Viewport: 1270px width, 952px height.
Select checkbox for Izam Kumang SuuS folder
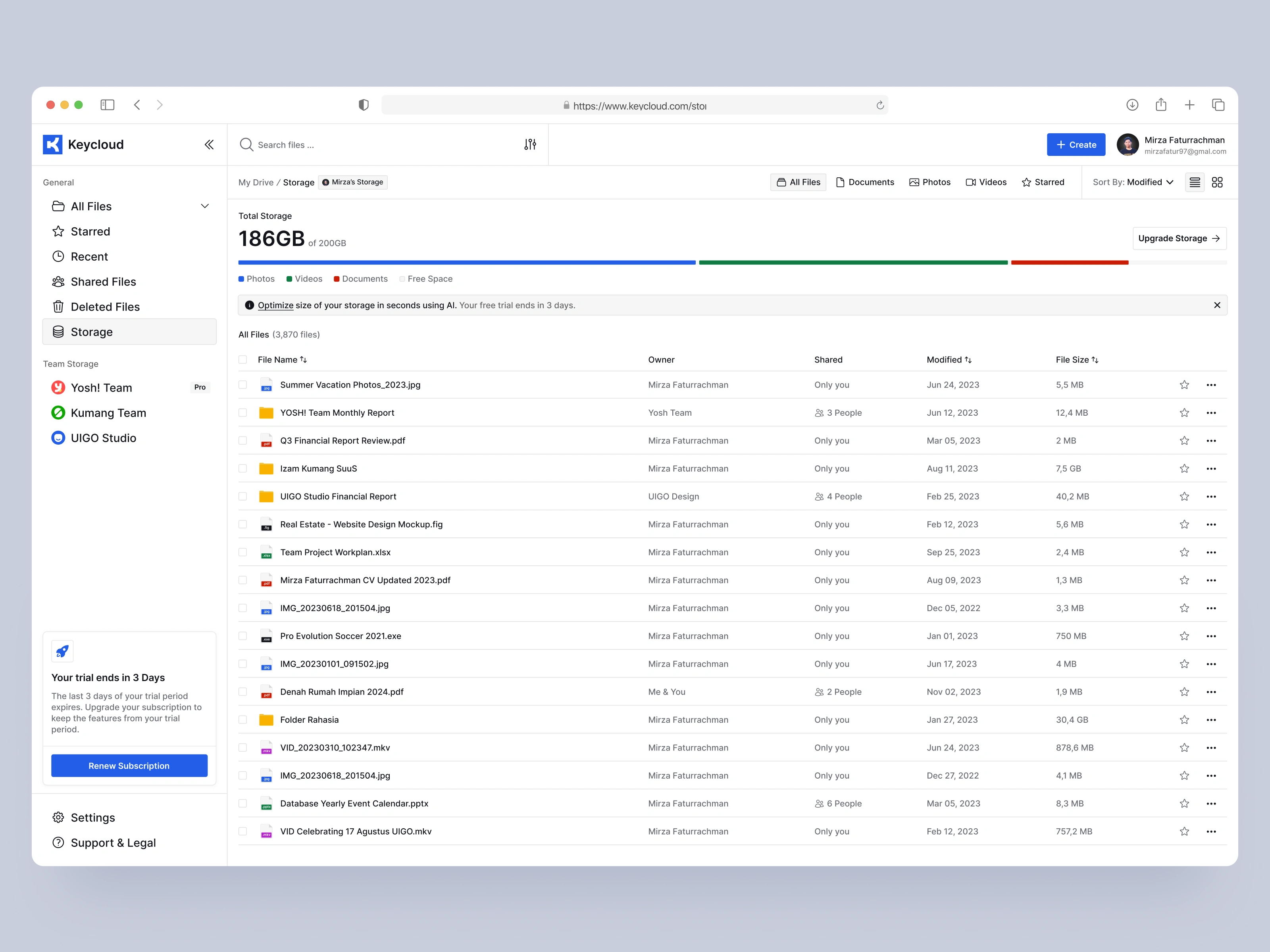[243, 469]
